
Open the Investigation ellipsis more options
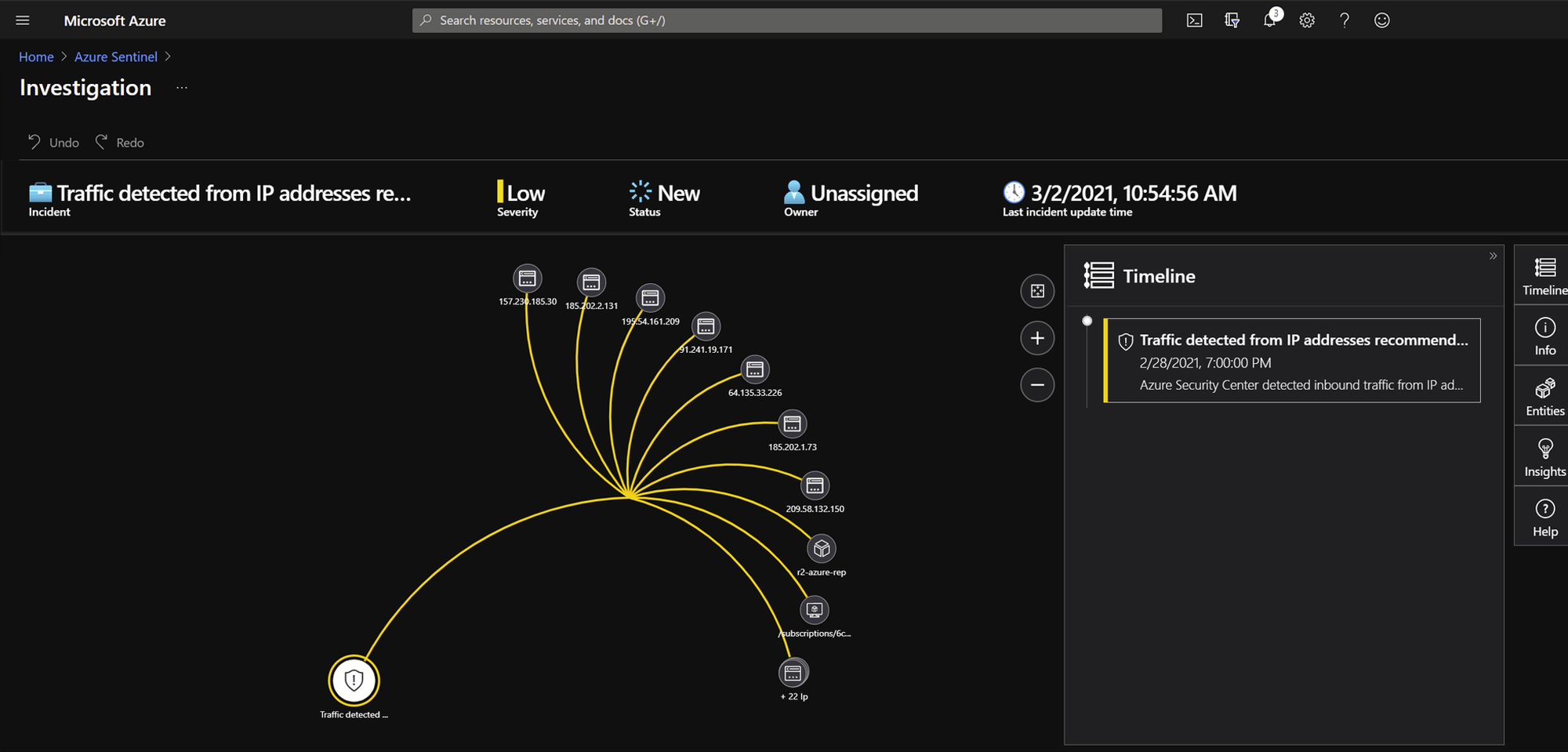[182, 88]
